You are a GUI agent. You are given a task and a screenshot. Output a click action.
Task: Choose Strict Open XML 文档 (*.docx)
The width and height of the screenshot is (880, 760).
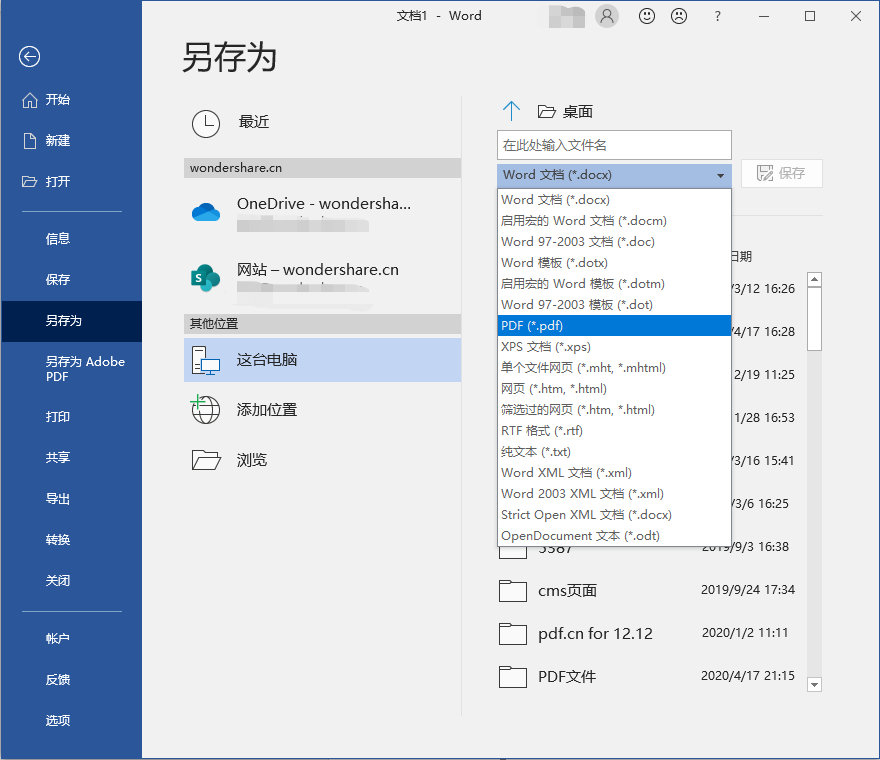[614, 515]
